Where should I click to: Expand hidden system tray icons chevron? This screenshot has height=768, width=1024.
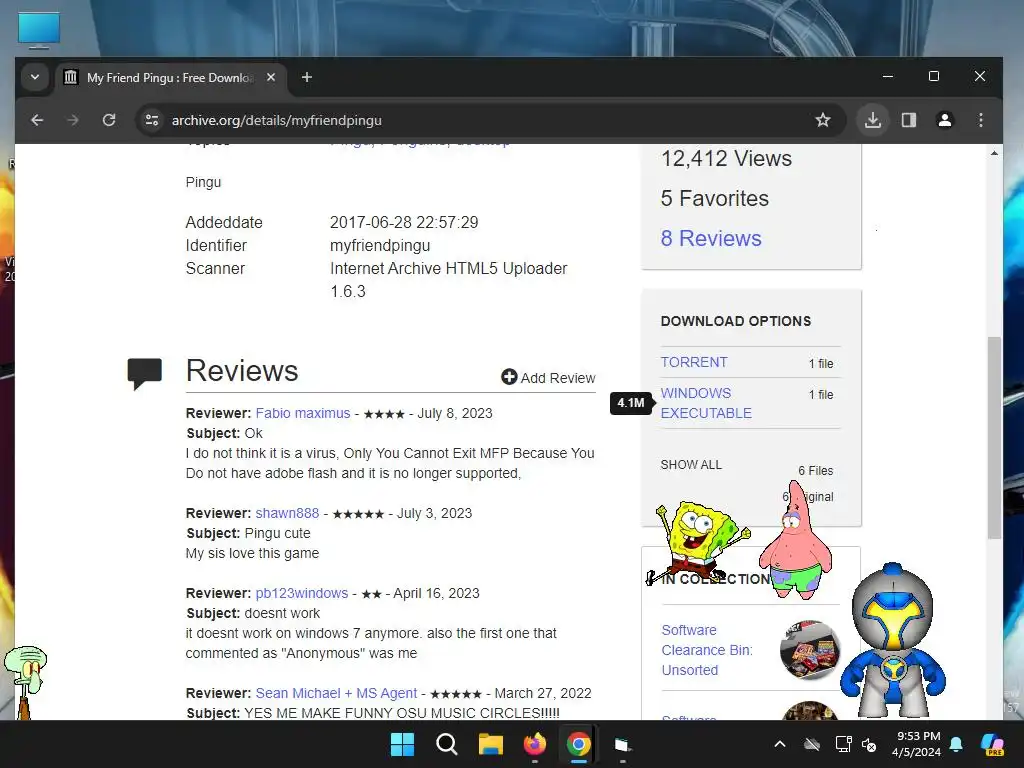point(780,744)
